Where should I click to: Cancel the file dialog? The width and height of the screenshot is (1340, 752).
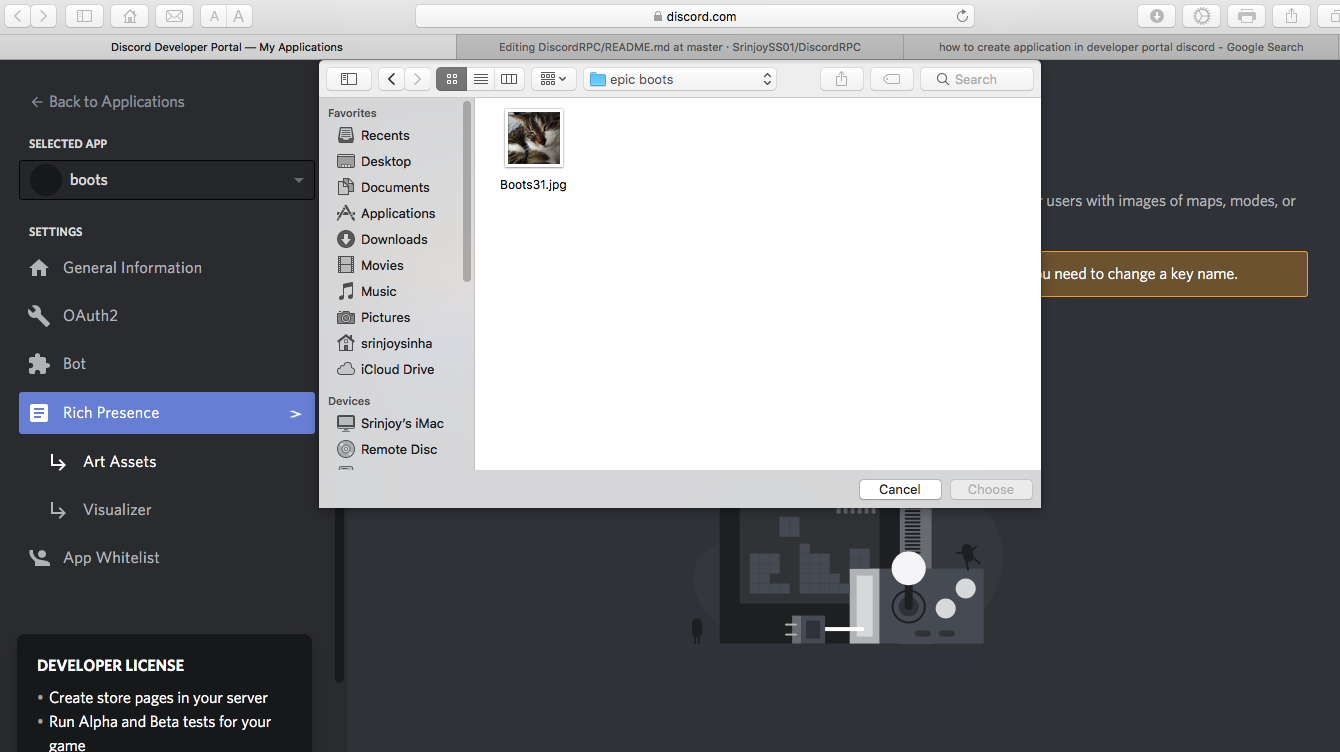900,489
